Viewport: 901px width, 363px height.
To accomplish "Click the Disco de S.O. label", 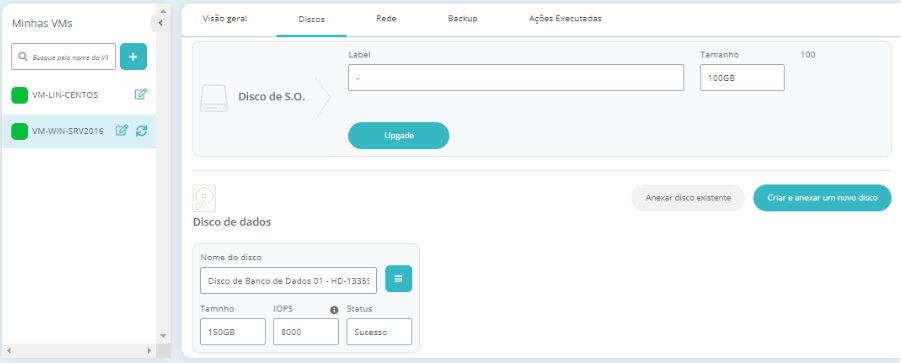I will pyautogui.click(x=272, y=97).
